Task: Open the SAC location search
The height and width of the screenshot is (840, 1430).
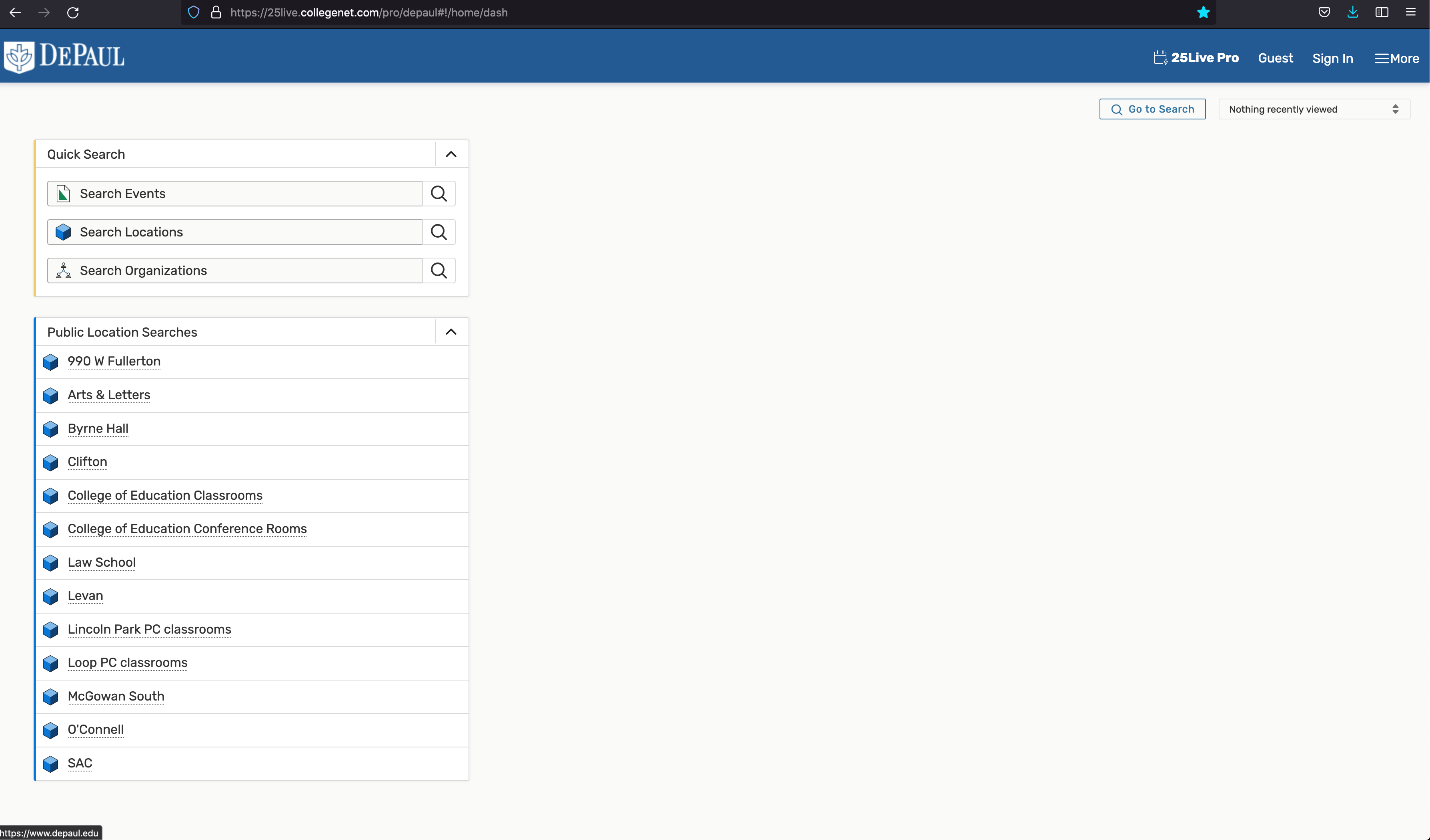Action: tap(80, 764)
